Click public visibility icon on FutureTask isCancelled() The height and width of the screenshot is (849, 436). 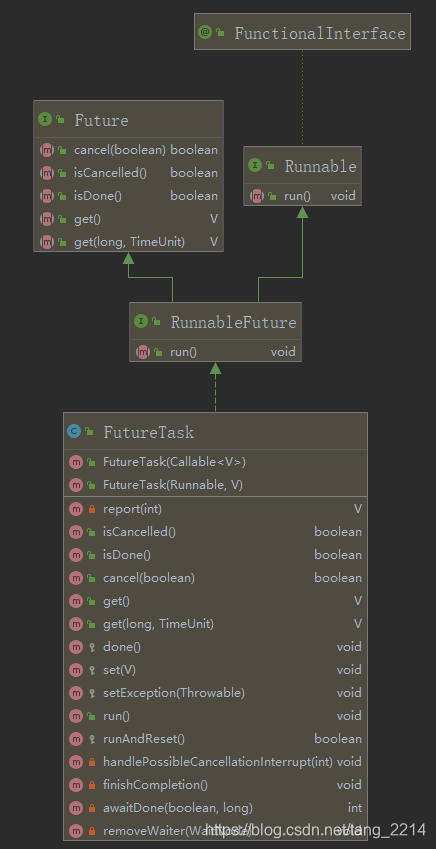click(92, 532)
